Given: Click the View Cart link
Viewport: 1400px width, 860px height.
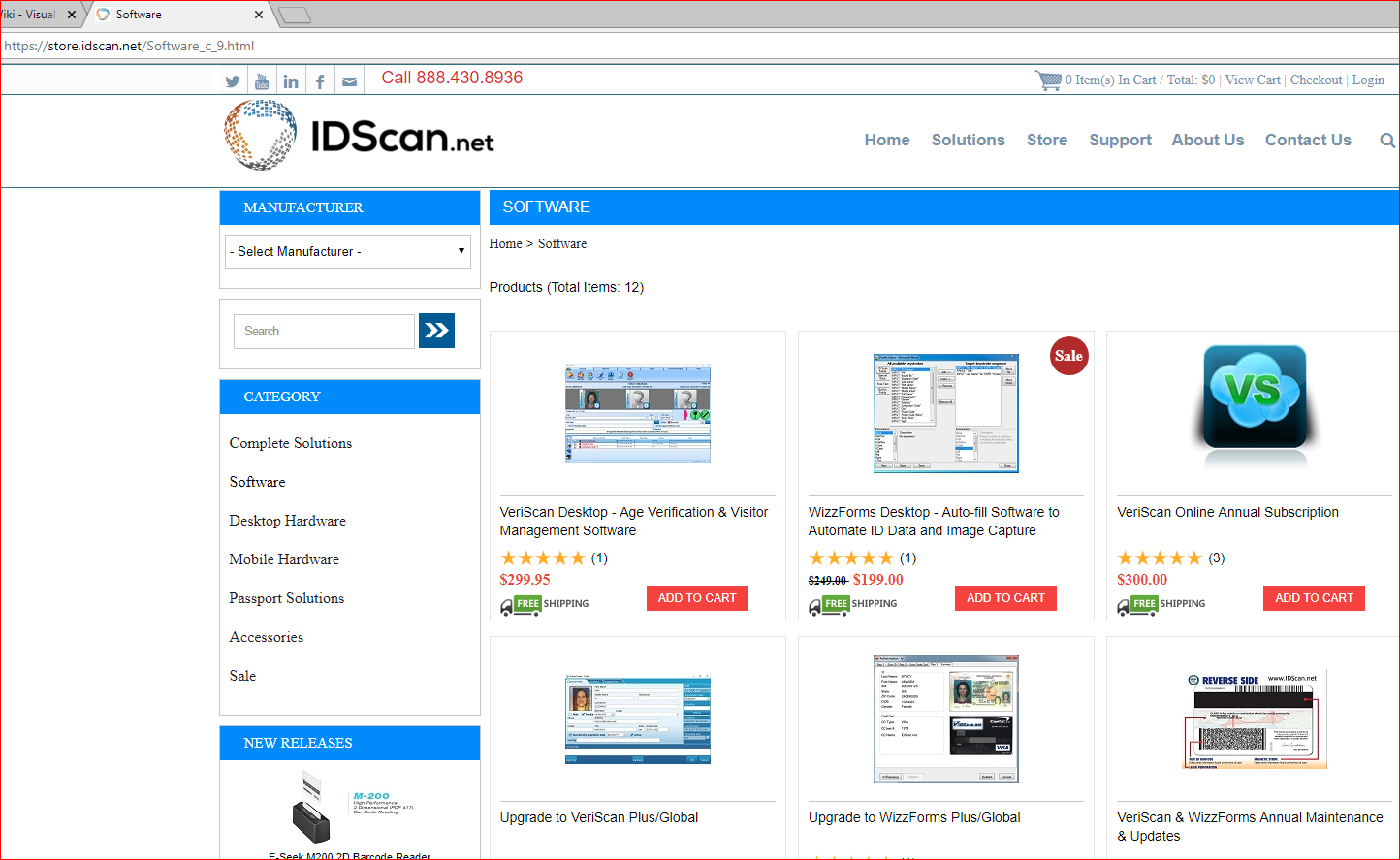Looking at the screenshot, I should pos(1253,80).
